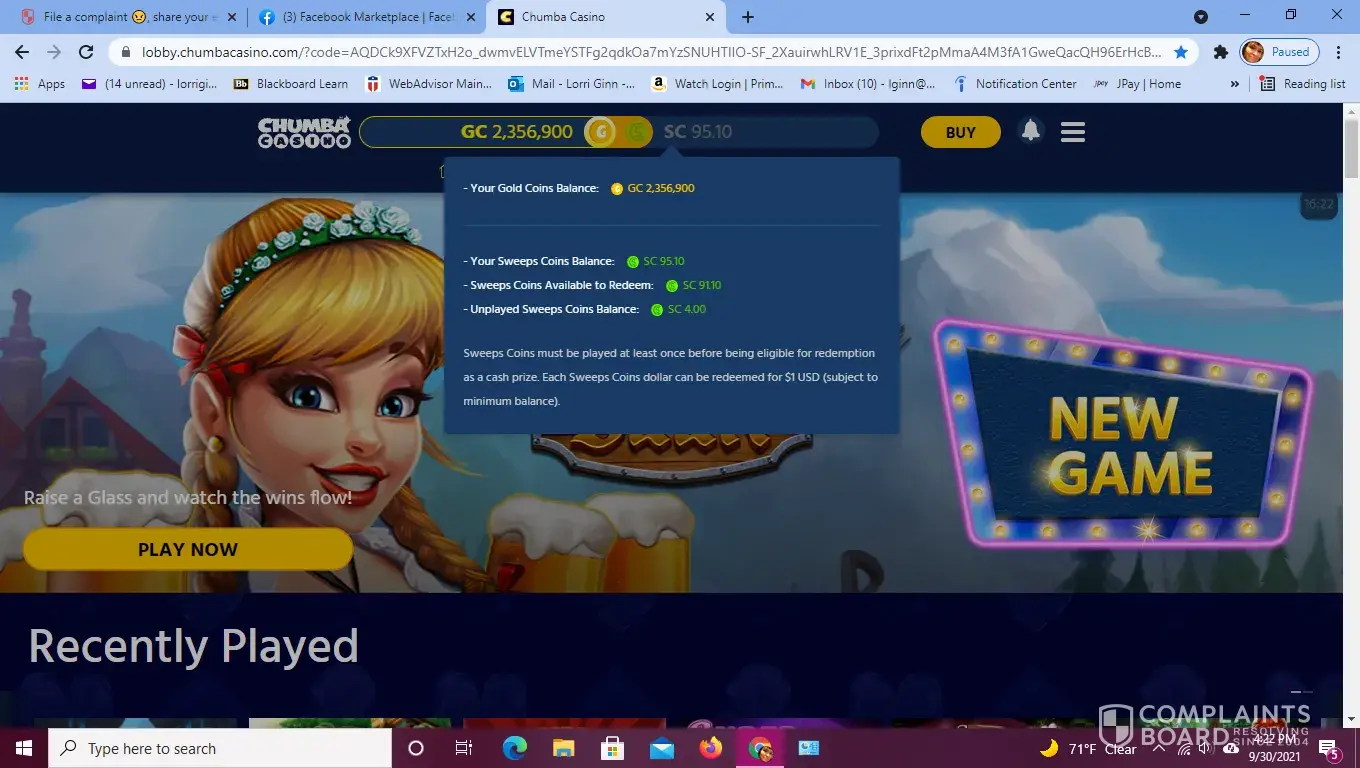This screenshot has height=768, width=1360.
Task: Open the (14 unread) Yahoo mail bookmark
Action: click(x=149, y=84)
